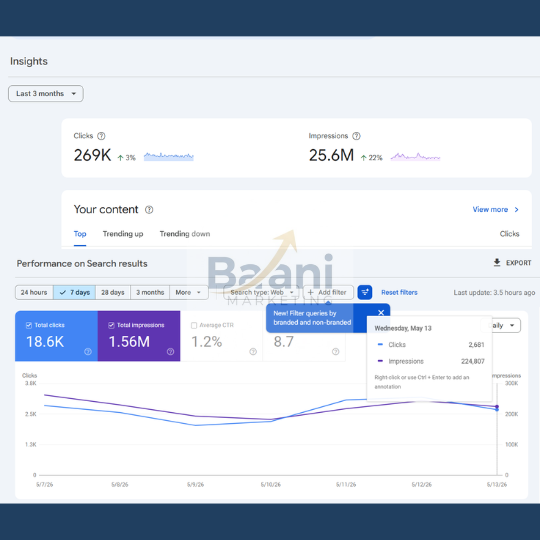Click the 25.6M impressions value
The height and width of the screenshot is (540, 540).
(x=331, y=155)
